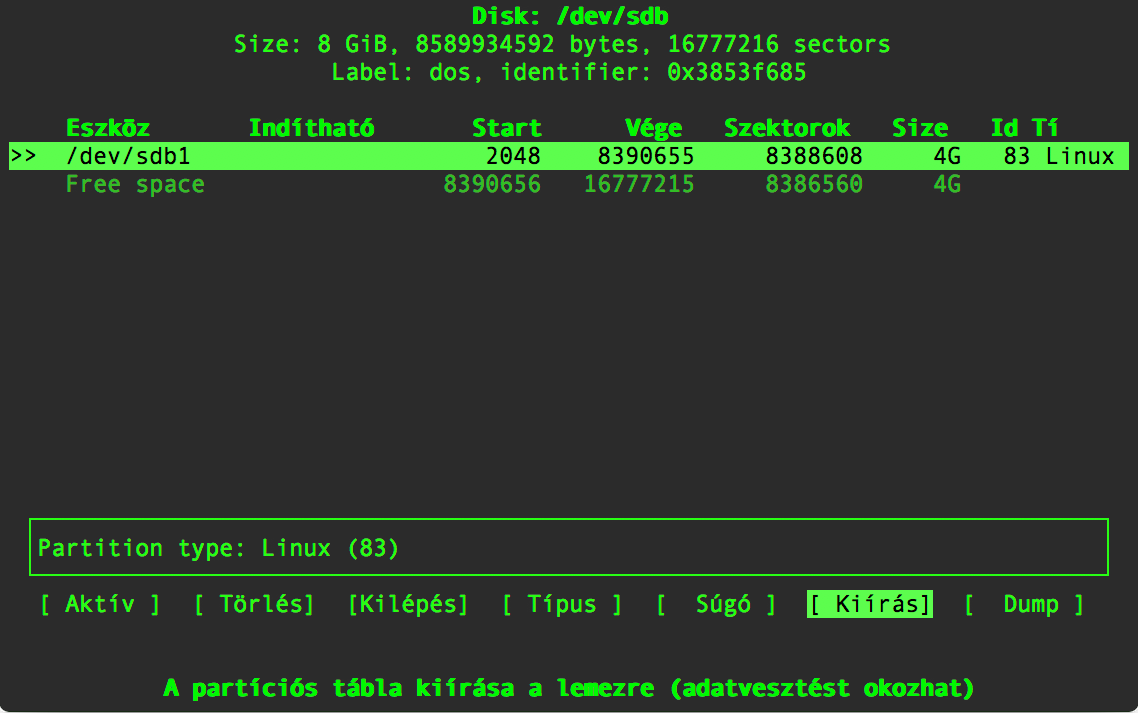Click the Szektorok column header

coord(787,128)
